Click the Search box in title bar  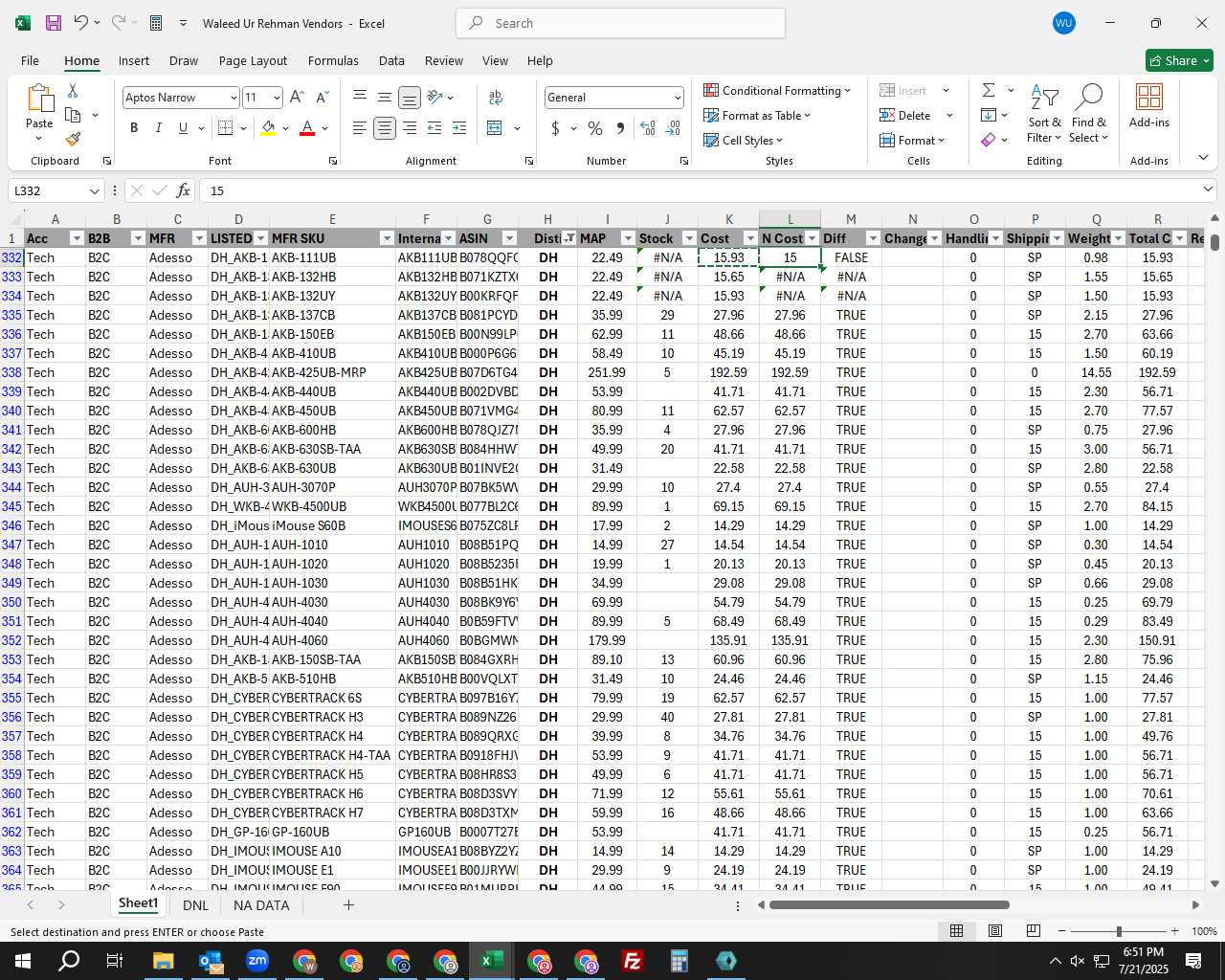(x=621, y=23)
